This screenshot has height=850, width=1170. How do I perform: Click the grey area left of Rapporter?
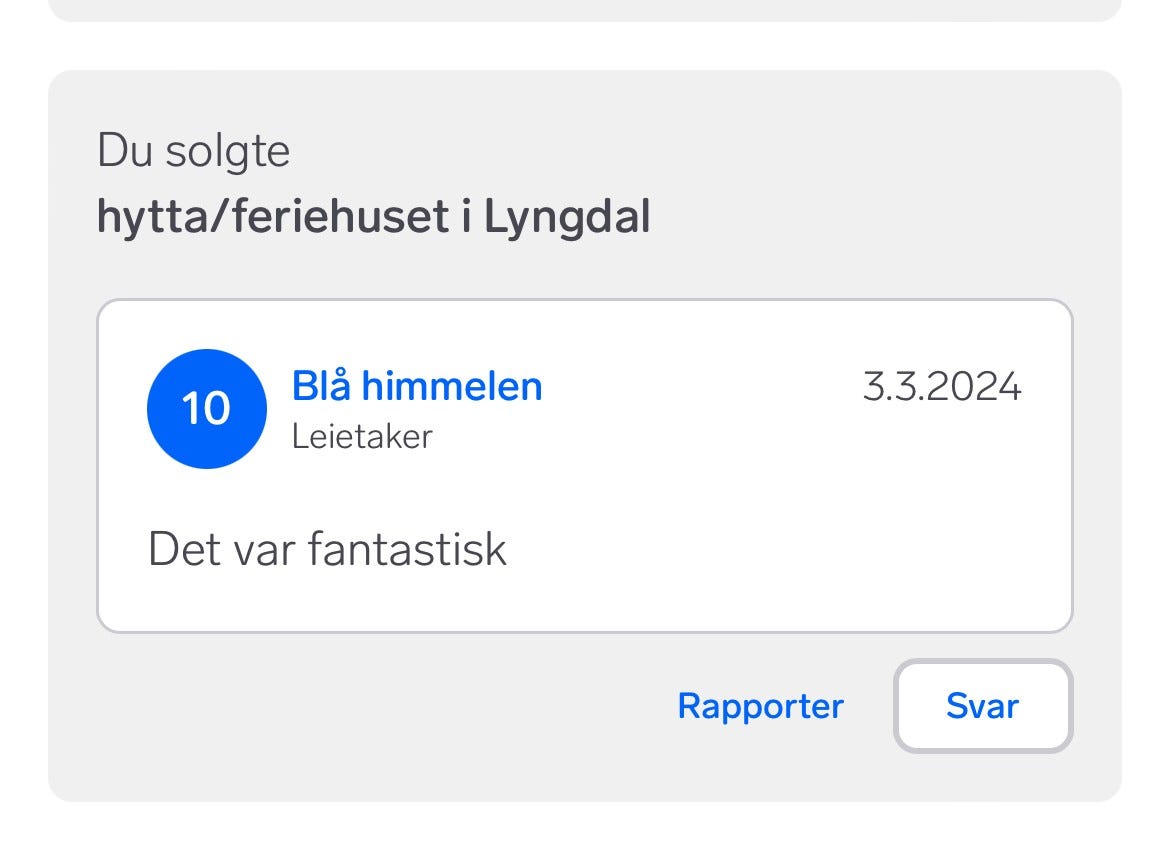(x=380, y=706)
